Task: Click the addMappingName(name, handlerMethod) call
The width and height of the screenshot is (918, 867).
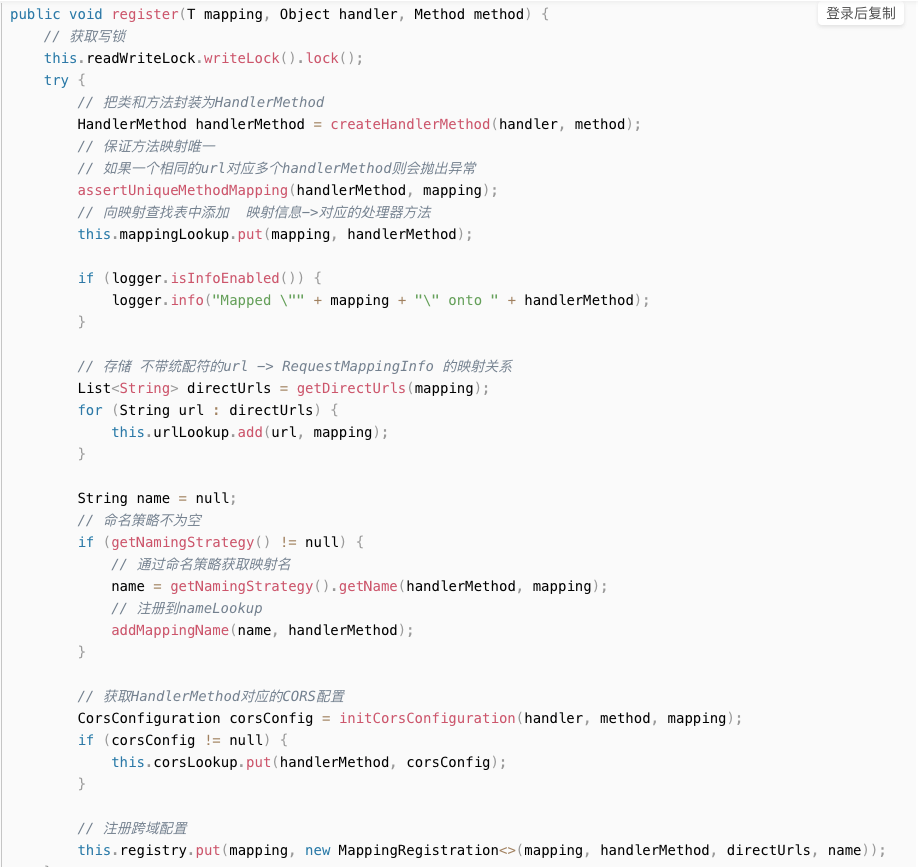Action: tap(262, 630)
